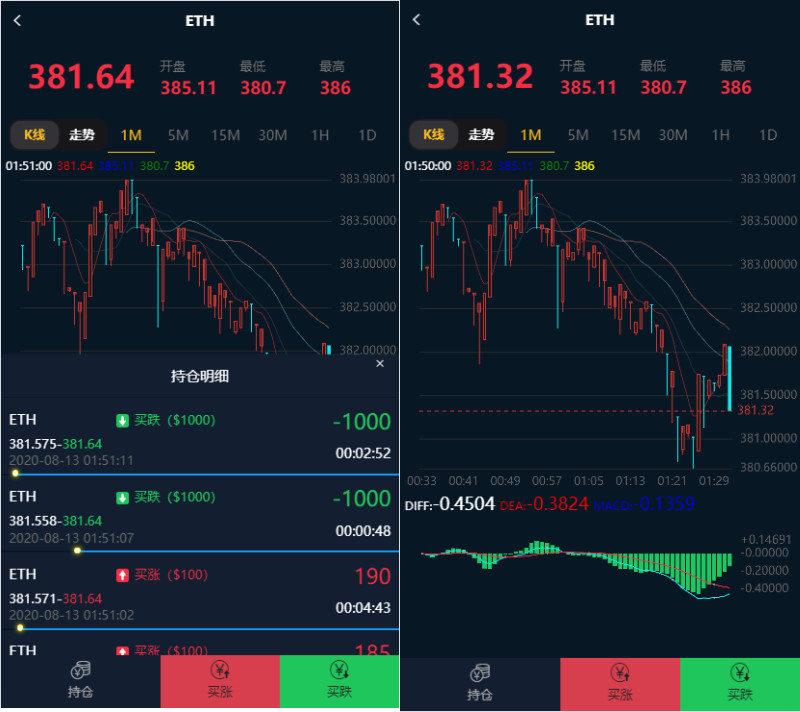Select 走势 toggle on right screen
This screenshot has height=712, width=800.
[481, 135]
